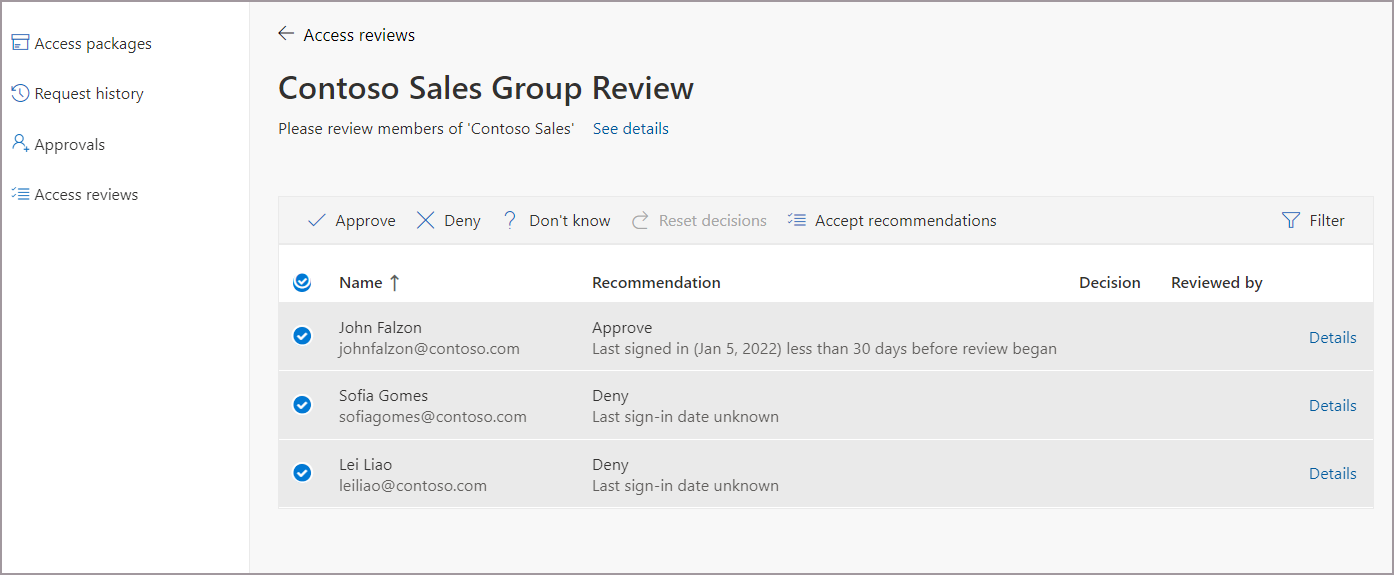
Task: Click the Access packages sidebar icon
Action: click(x=20, y=43)
